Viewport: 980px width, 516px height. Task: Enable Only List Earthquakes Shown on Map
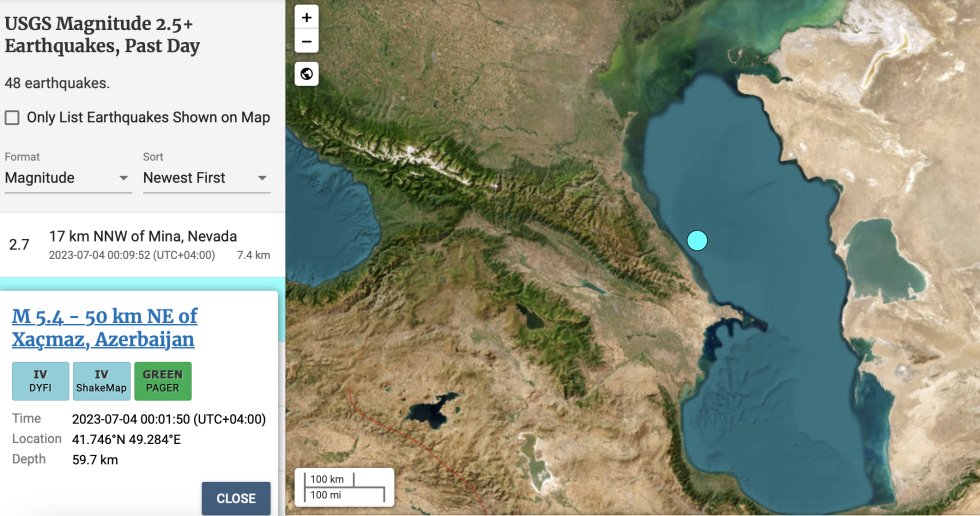point(12,117)
